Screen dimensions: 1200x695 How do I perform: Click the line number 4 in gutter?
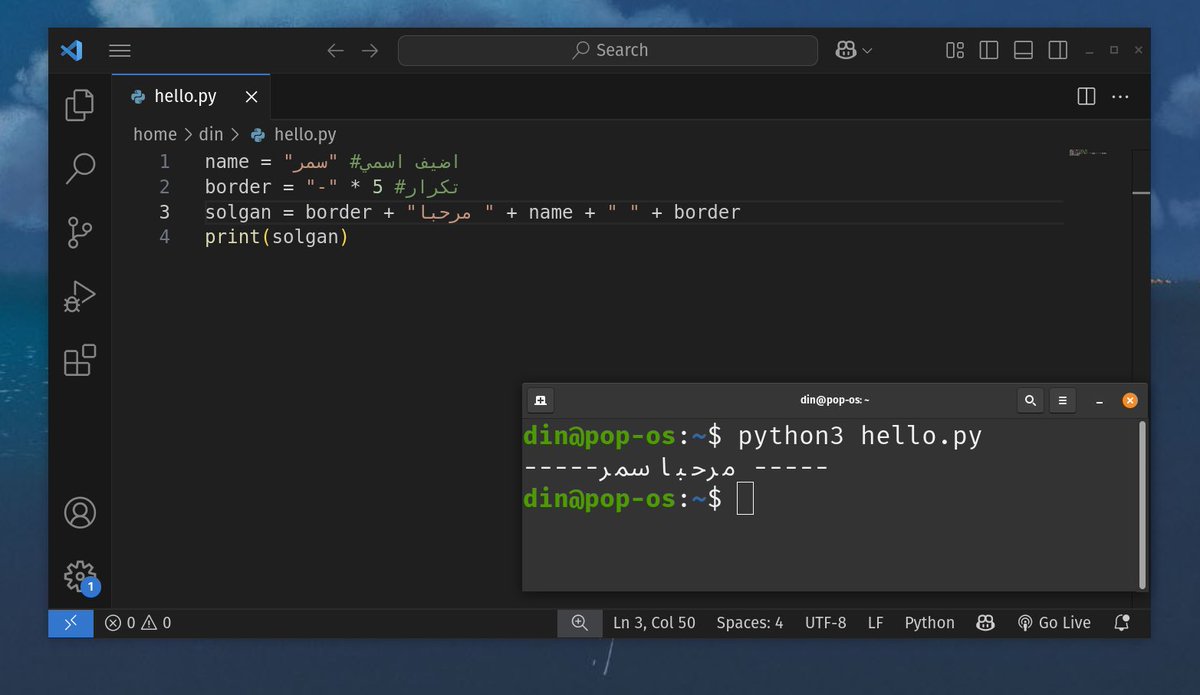point(164,237)
